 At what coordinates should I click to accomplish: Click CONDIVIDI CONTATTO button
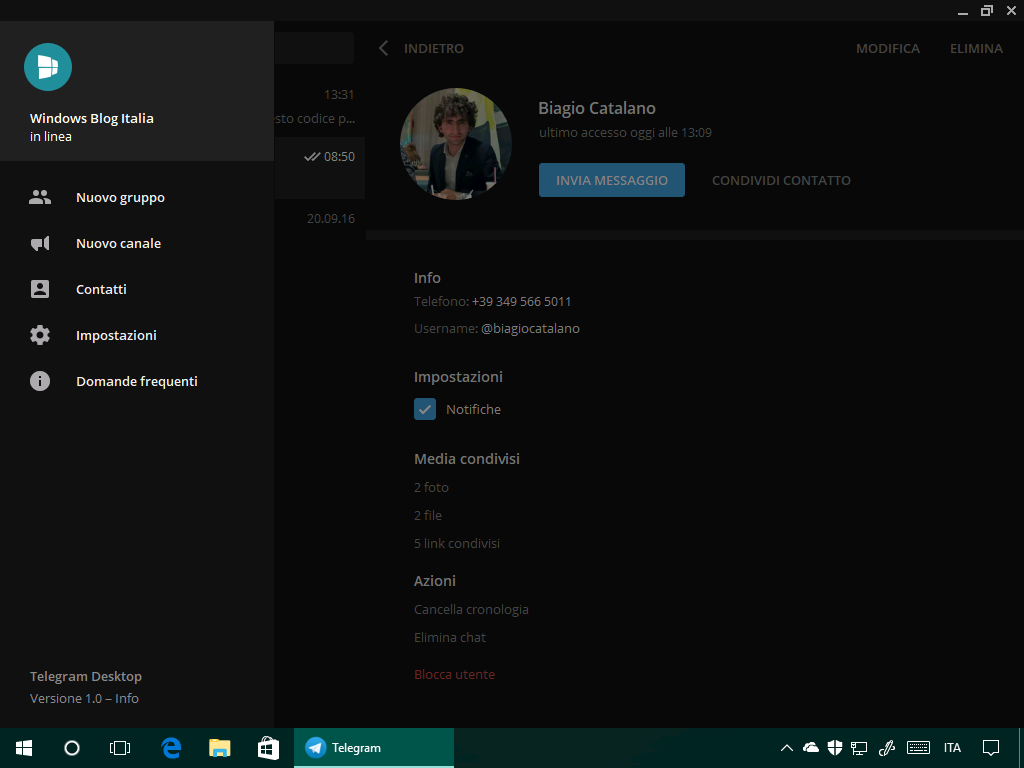click(x=781, y=180)
